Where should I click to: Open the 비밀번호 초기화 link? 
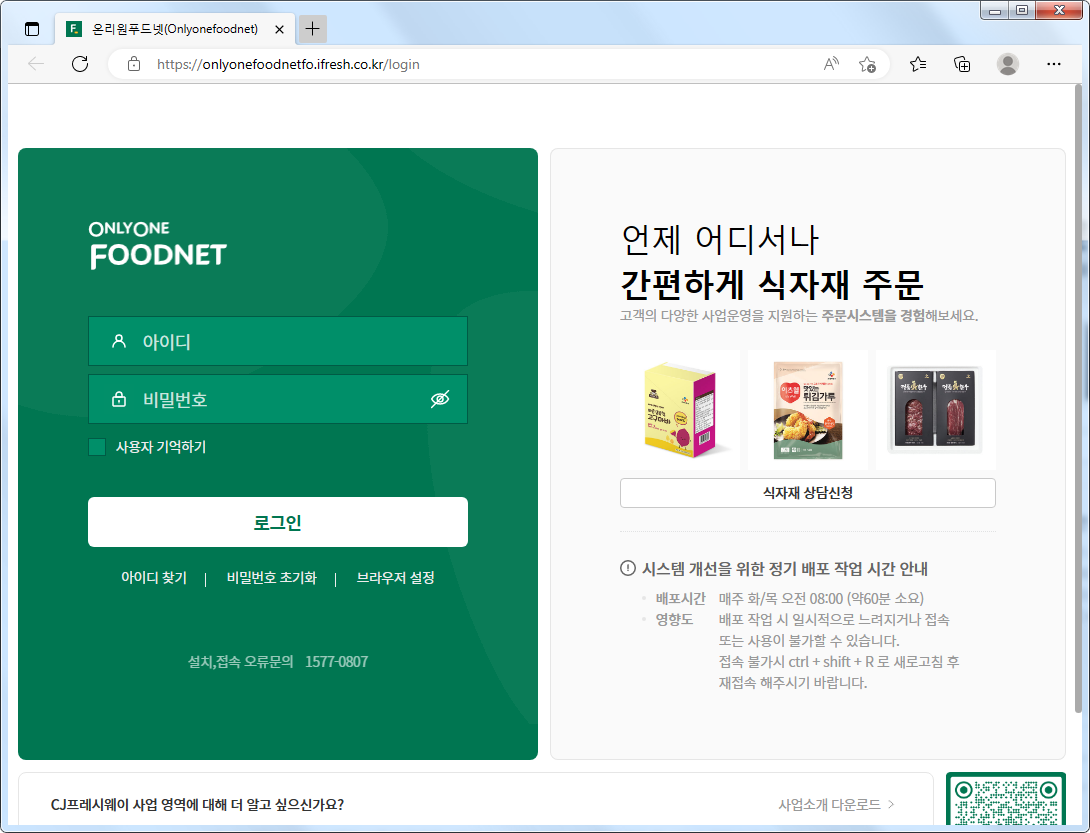click(271, 578)
